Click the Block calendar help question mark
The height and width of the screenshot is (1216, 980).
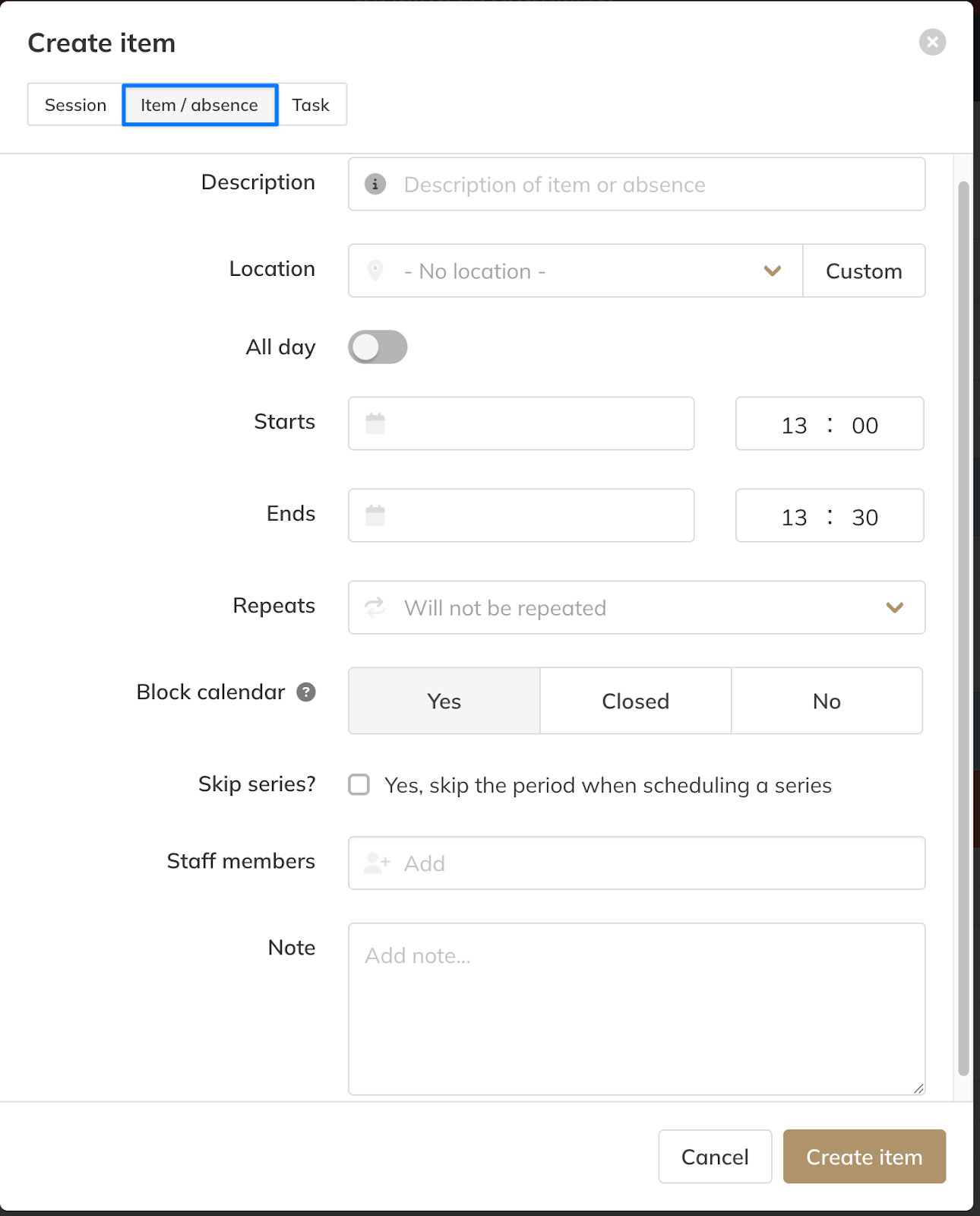coord(306,692)
